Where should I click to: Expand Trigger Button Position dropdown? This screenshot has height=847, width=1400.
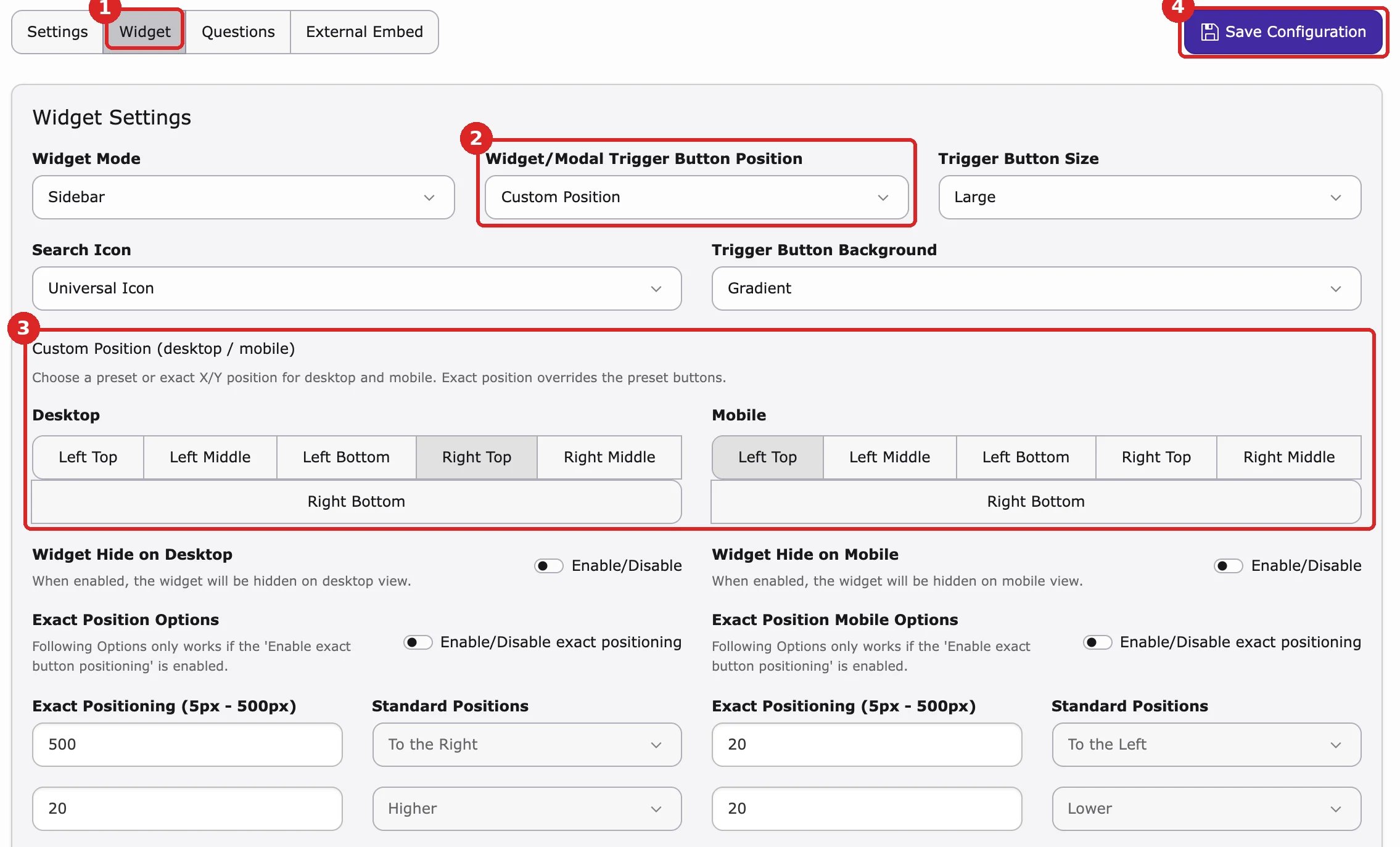pos(696,197)
